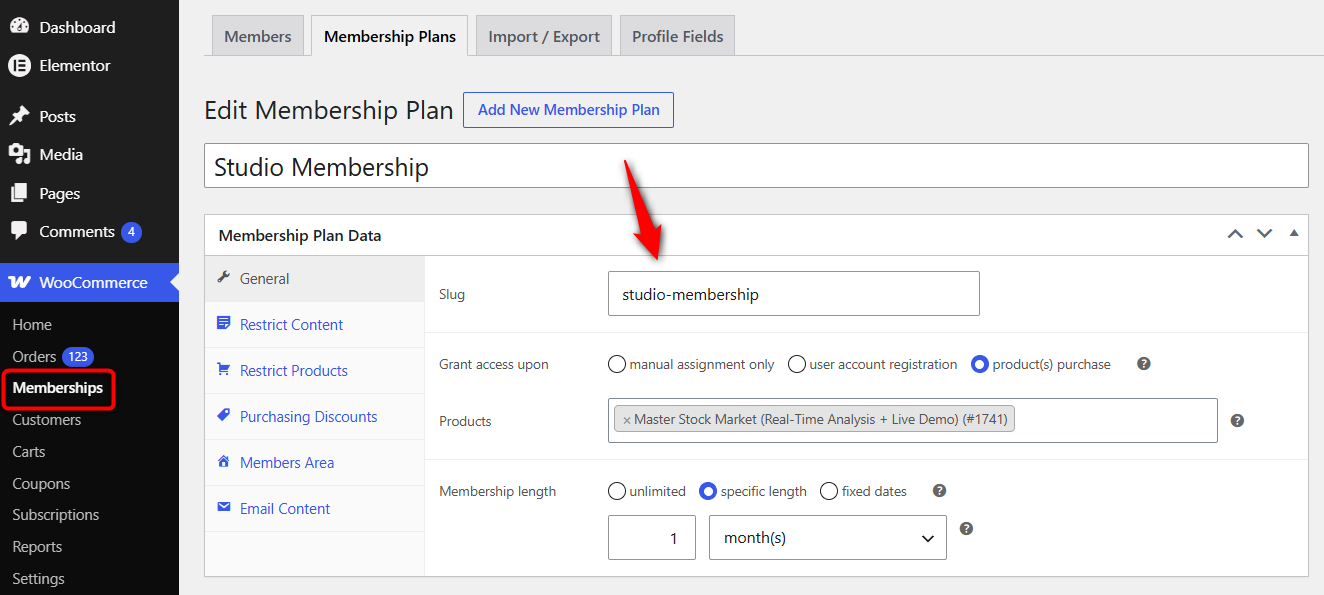Select manual assignment only option
The image size is (1324, 595).
coord(617,364)
